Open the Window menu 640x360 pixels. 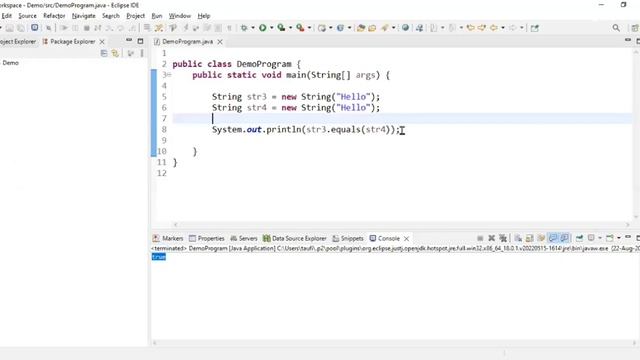[180, 16]
